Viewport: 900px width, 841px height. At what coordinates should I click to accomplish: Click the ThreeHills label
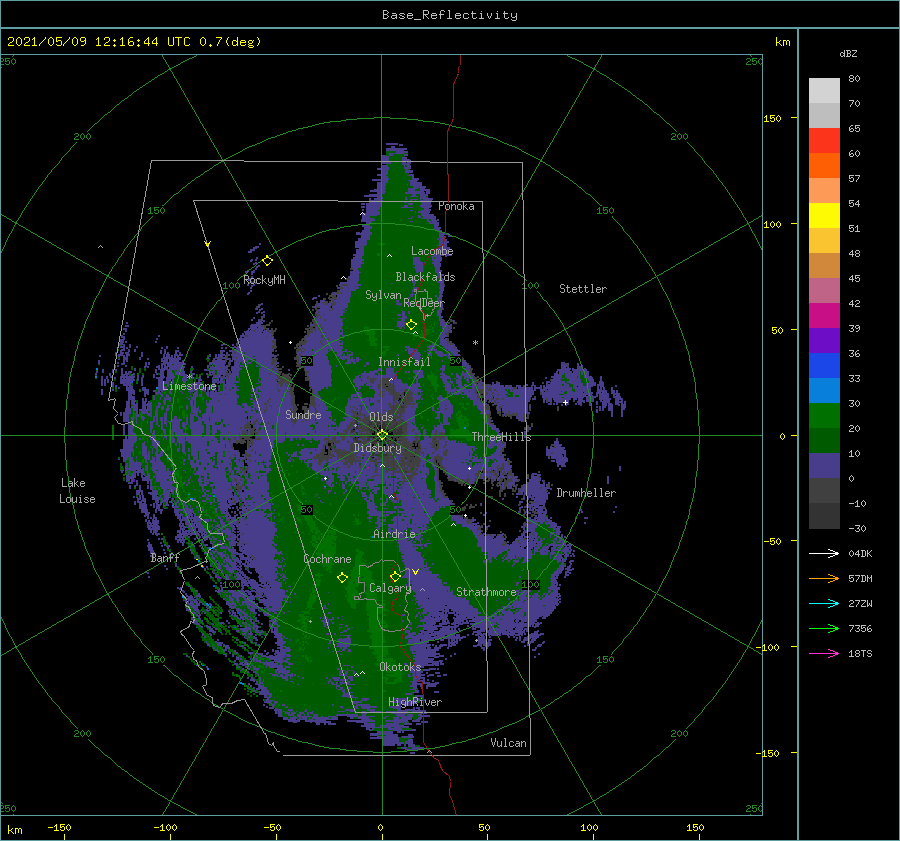tap(502, 437)
